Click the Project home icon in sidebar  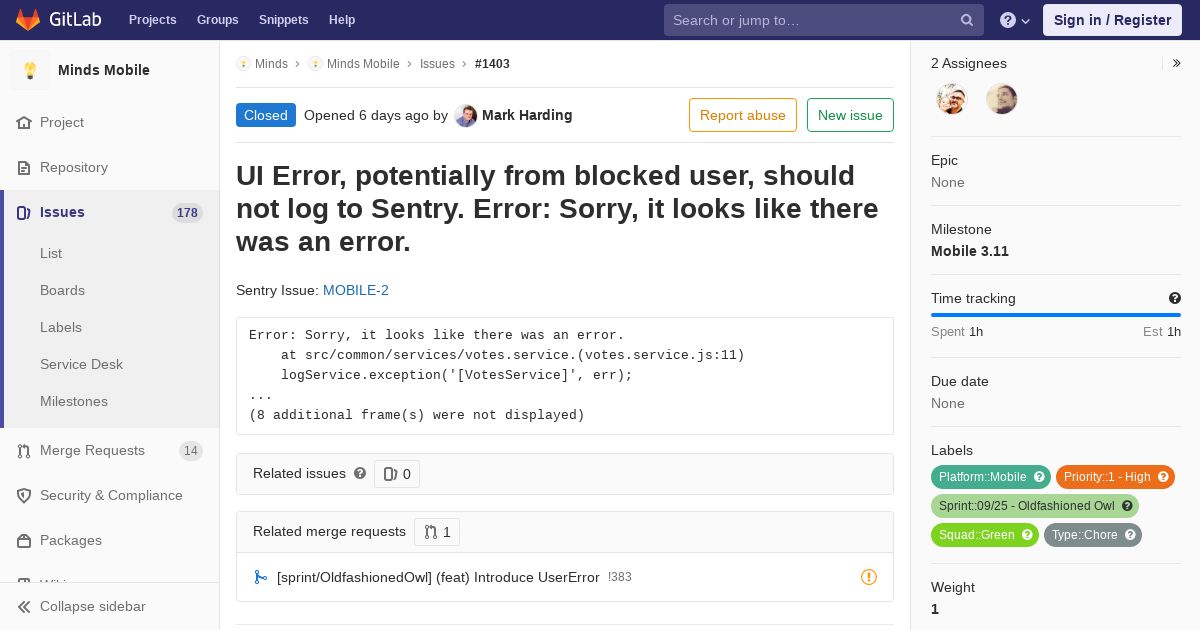24,122
